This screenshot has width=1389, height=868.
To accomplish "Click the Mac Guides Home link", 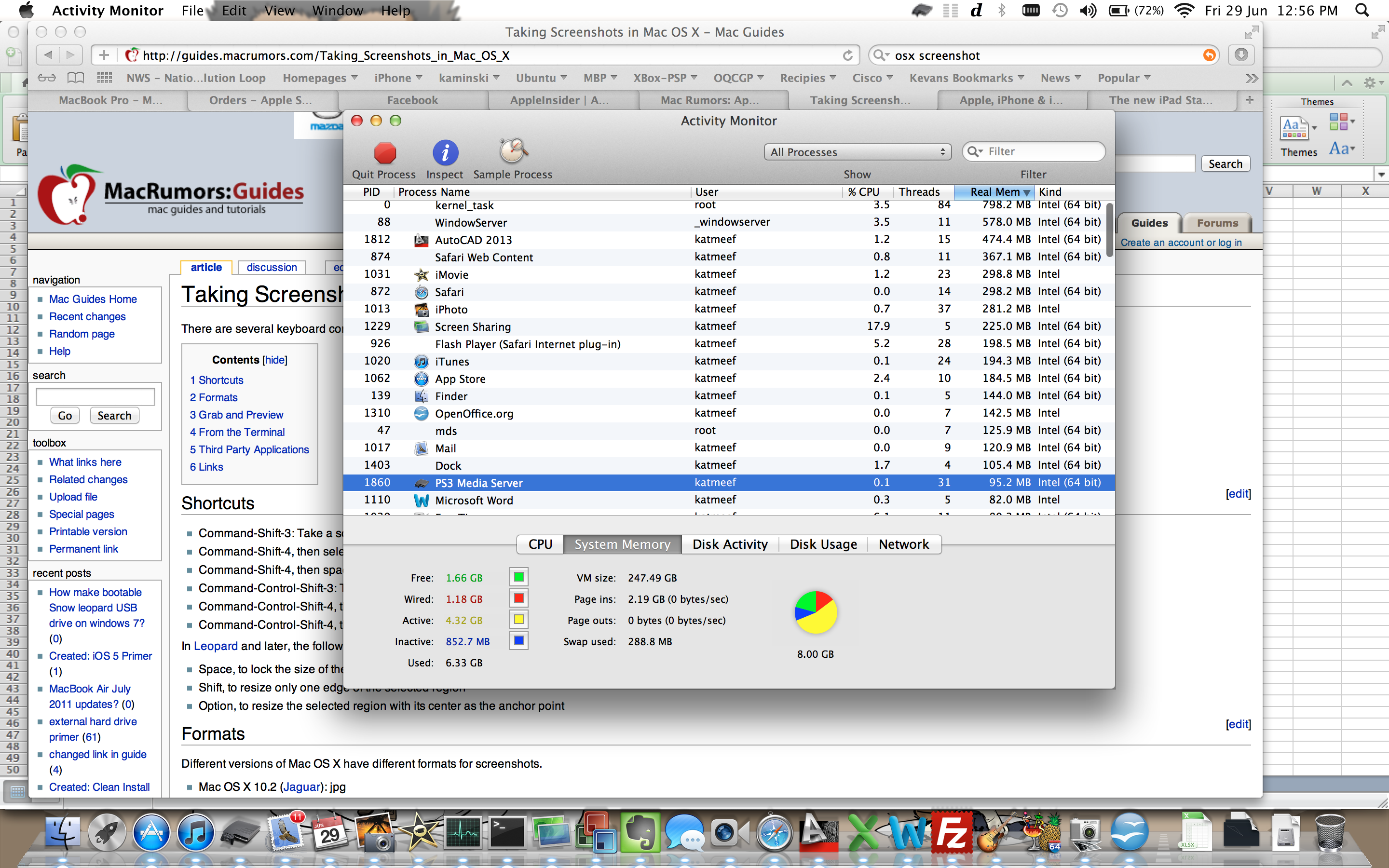I will point(93,299).
